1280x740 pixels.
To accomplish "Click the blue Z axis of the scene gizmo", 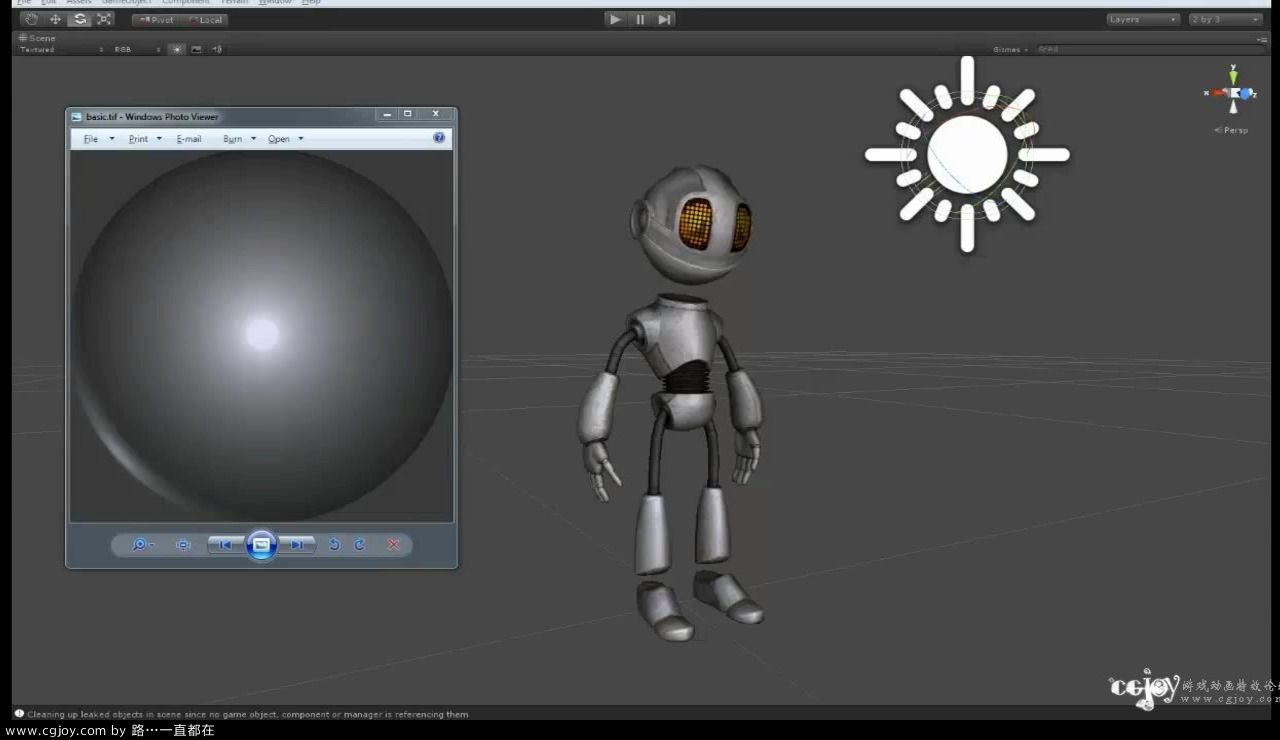I will 1247,94.
